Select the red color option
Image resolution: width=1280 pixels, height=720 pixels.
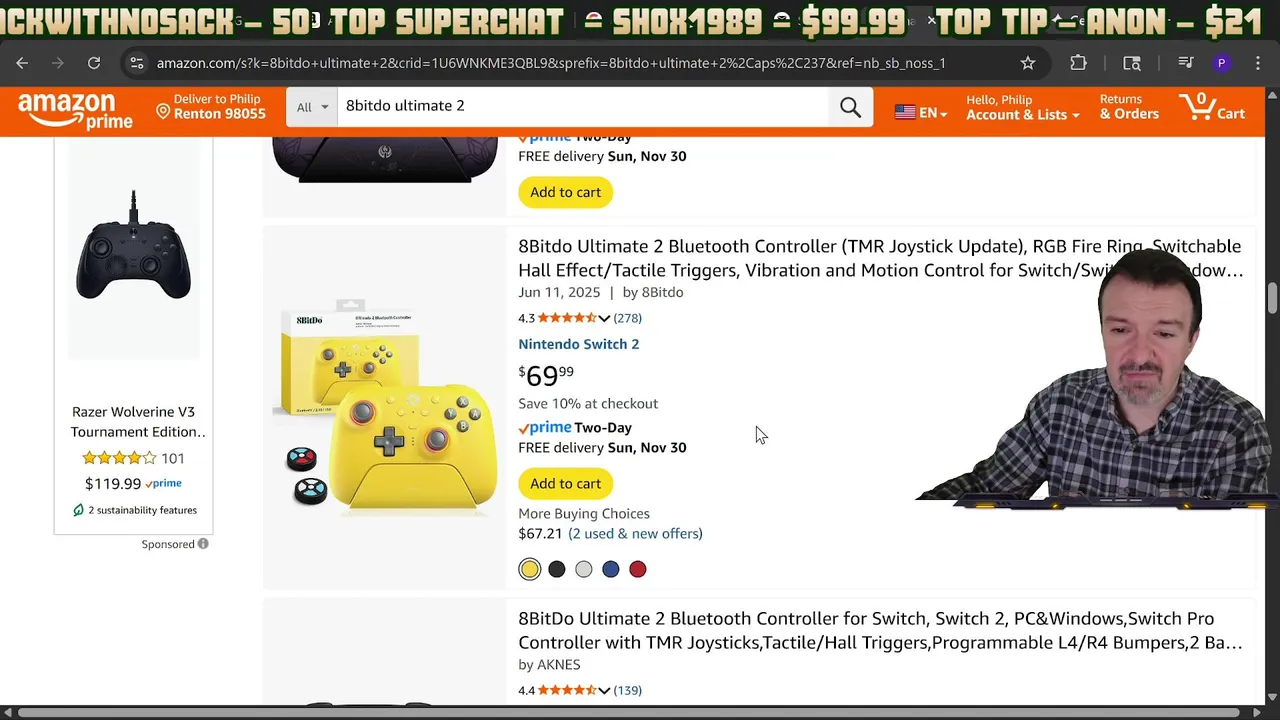(x=638, y=569)
